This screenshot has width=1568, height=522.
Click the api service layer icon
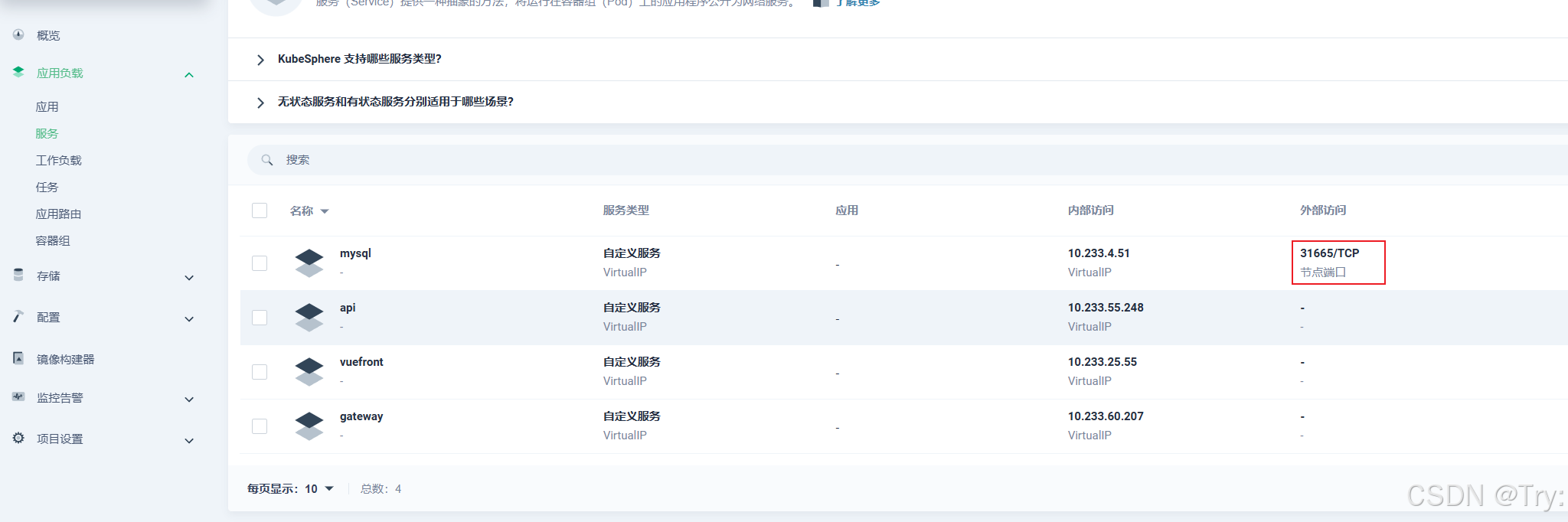309,317
